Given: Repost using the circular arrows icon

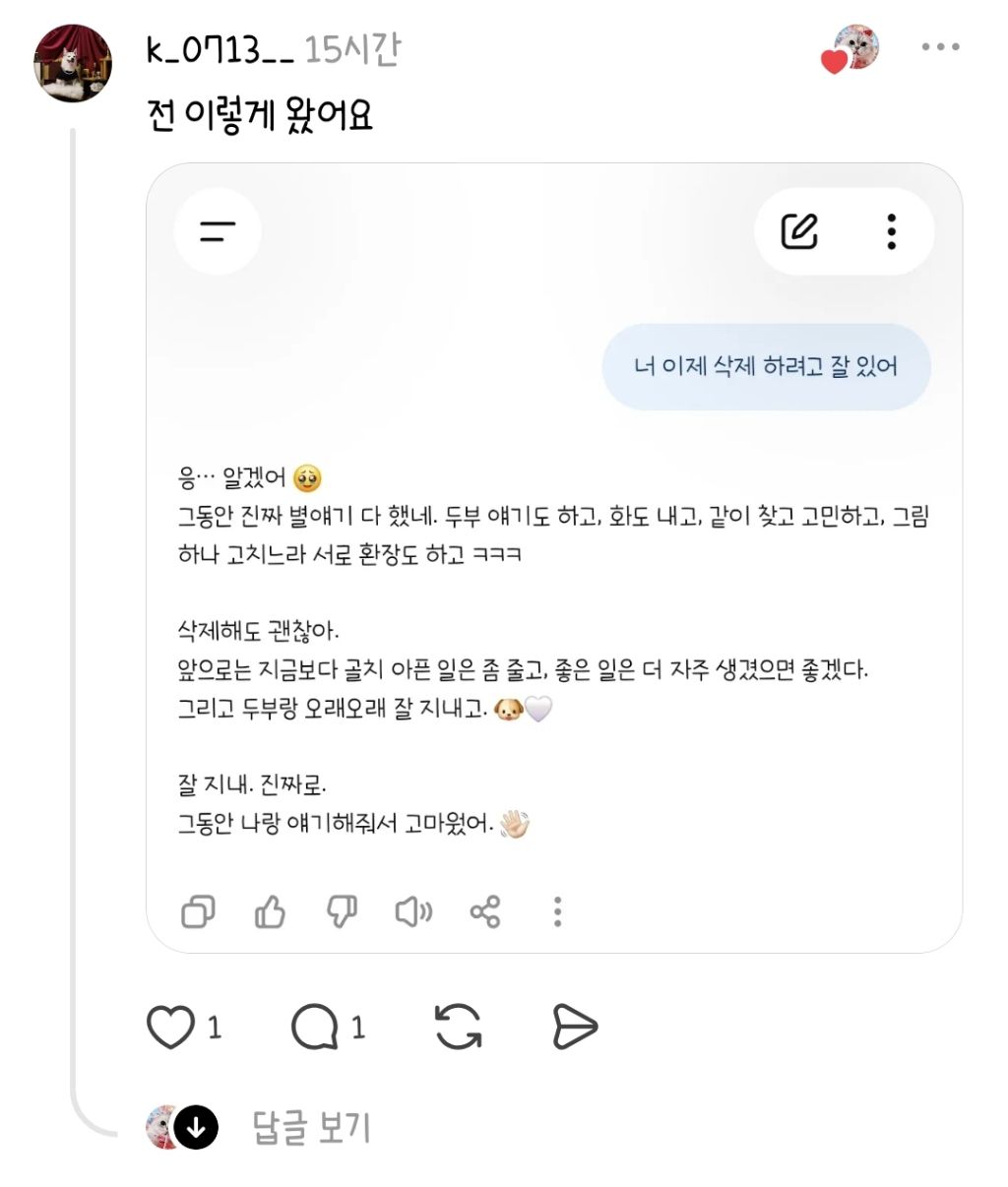Looking at the screenshot, I should point(459,1027).
